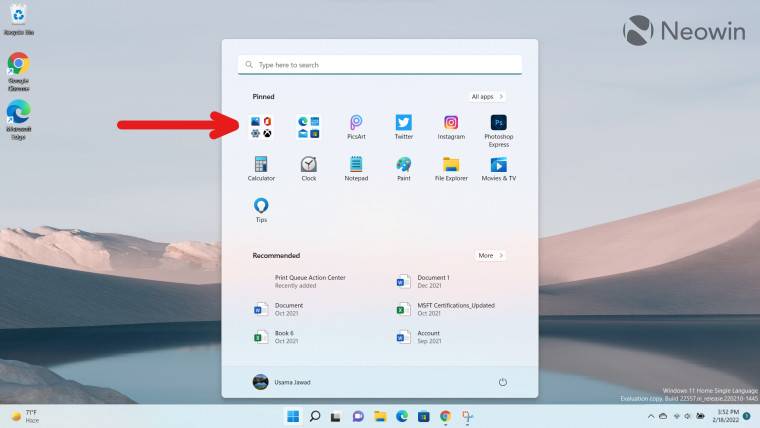Click the OneDrive cloud tray icon
Viewport: 760px width, 428px height.
[x=663, y=416]
